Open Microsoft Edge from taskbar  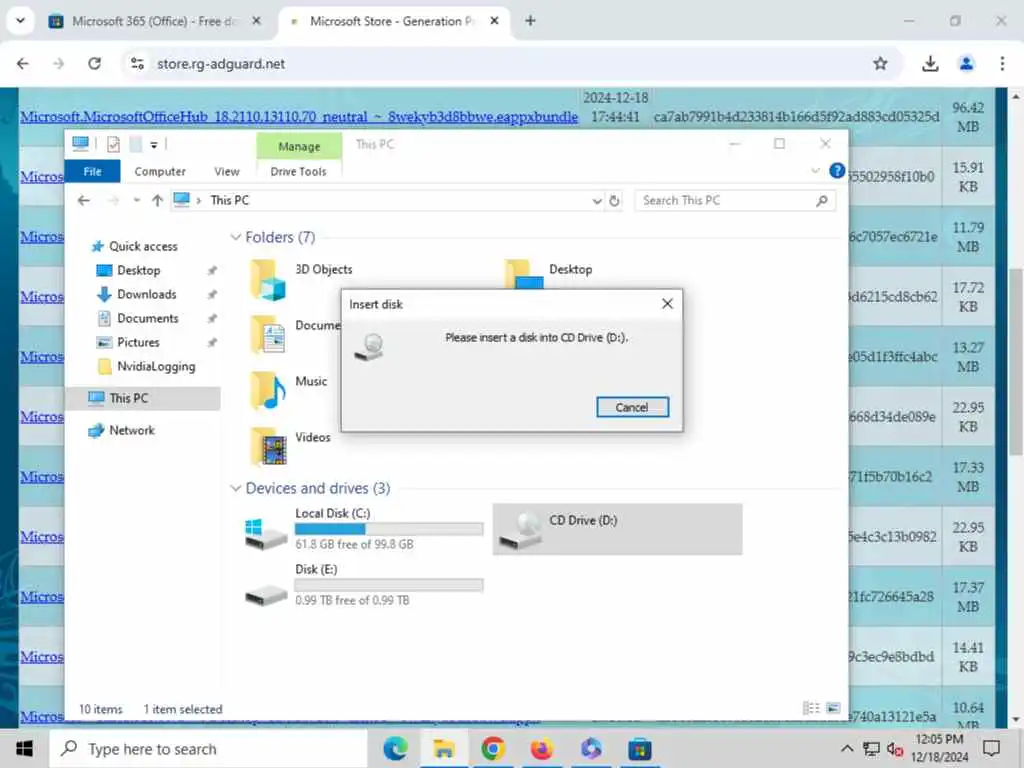[x=395, y=749]
